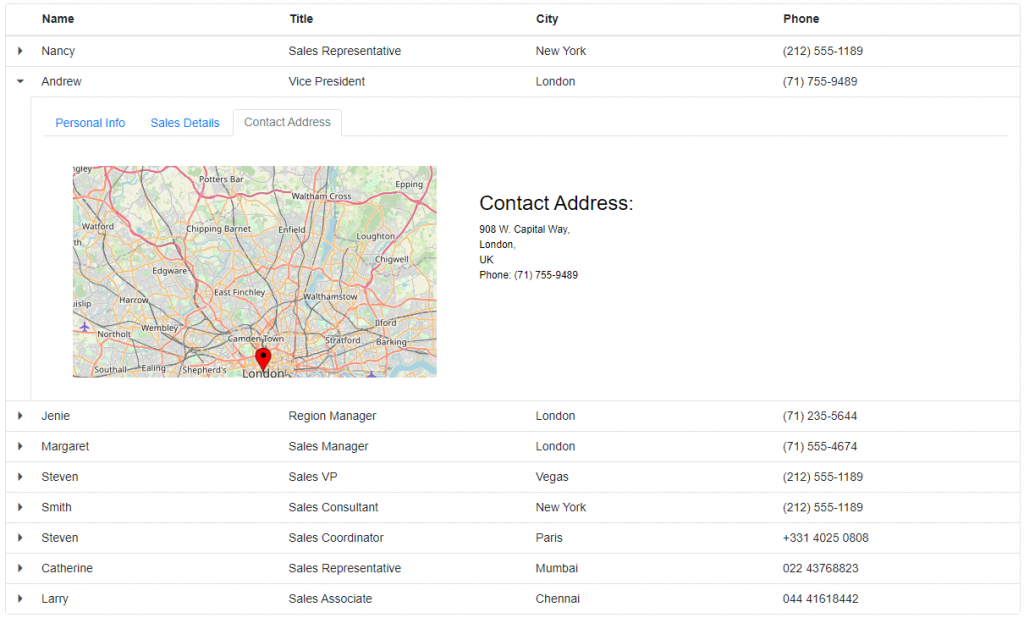Expand the Paris-based Steven's row
1024x618 pixels.
click(x=20, y=538)
